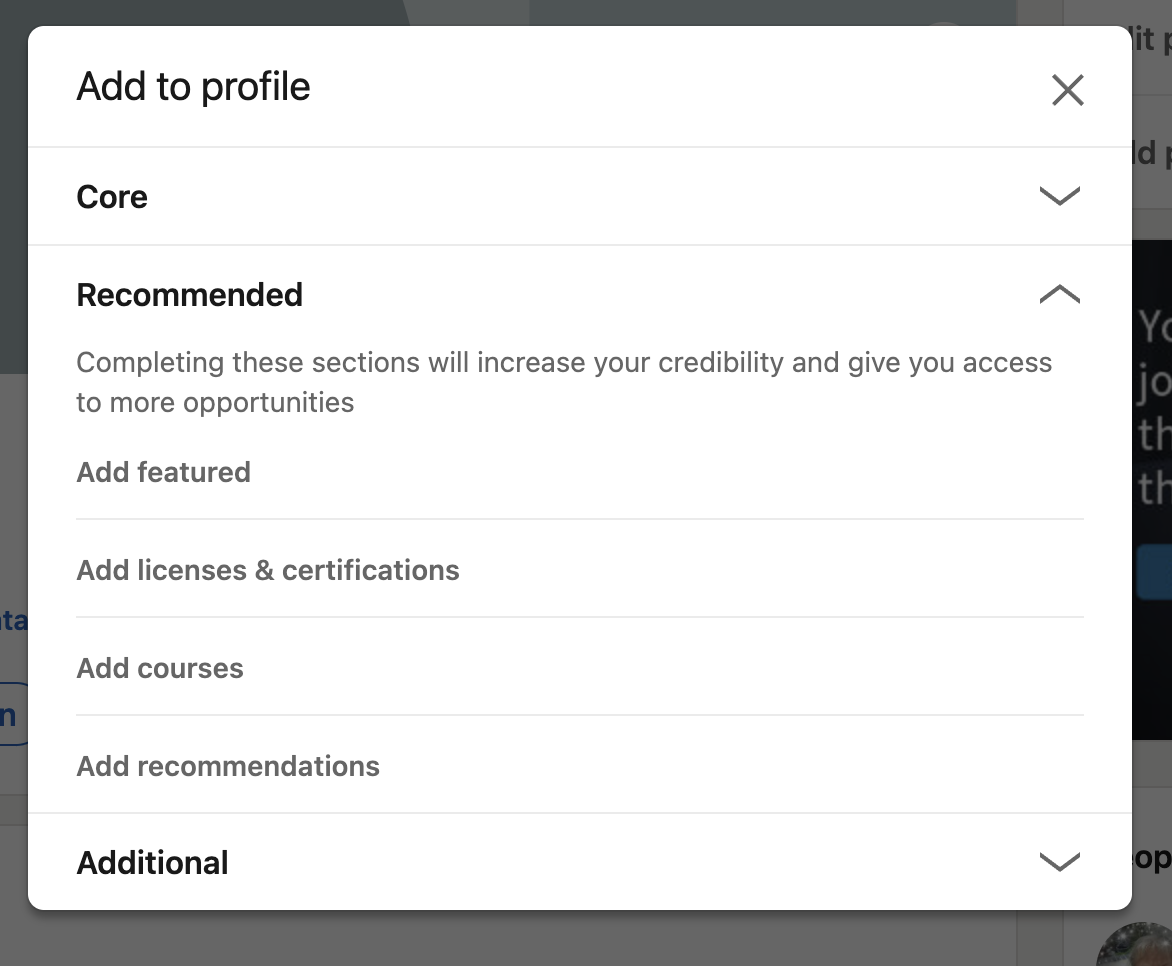The image size is (1172, 966).
Task: Click the partially hidden heading at bottom right
Action: (1152, 858)
